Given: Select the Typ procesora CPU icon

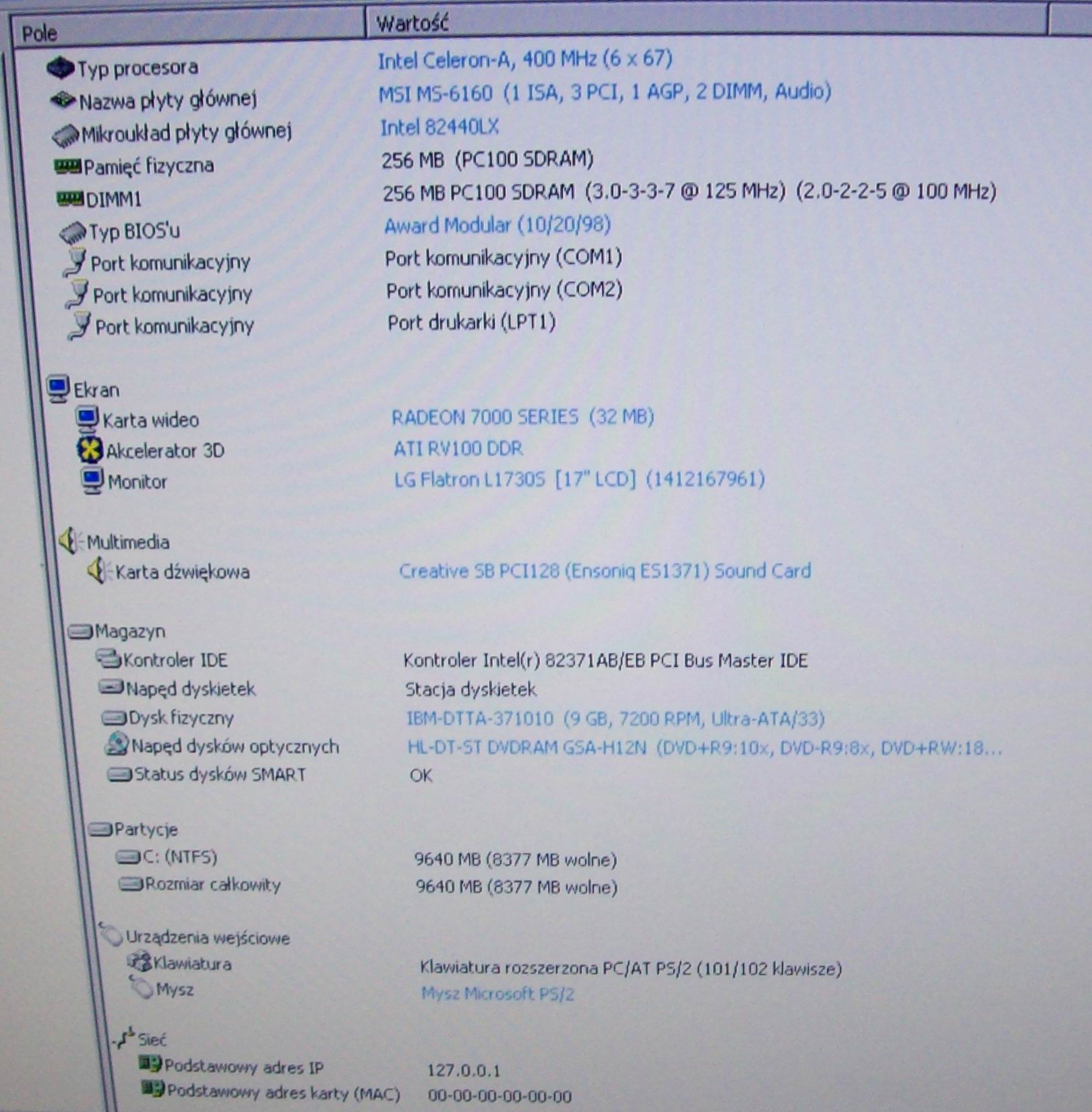Looking at the screenshot, I should tap(60, 67).
